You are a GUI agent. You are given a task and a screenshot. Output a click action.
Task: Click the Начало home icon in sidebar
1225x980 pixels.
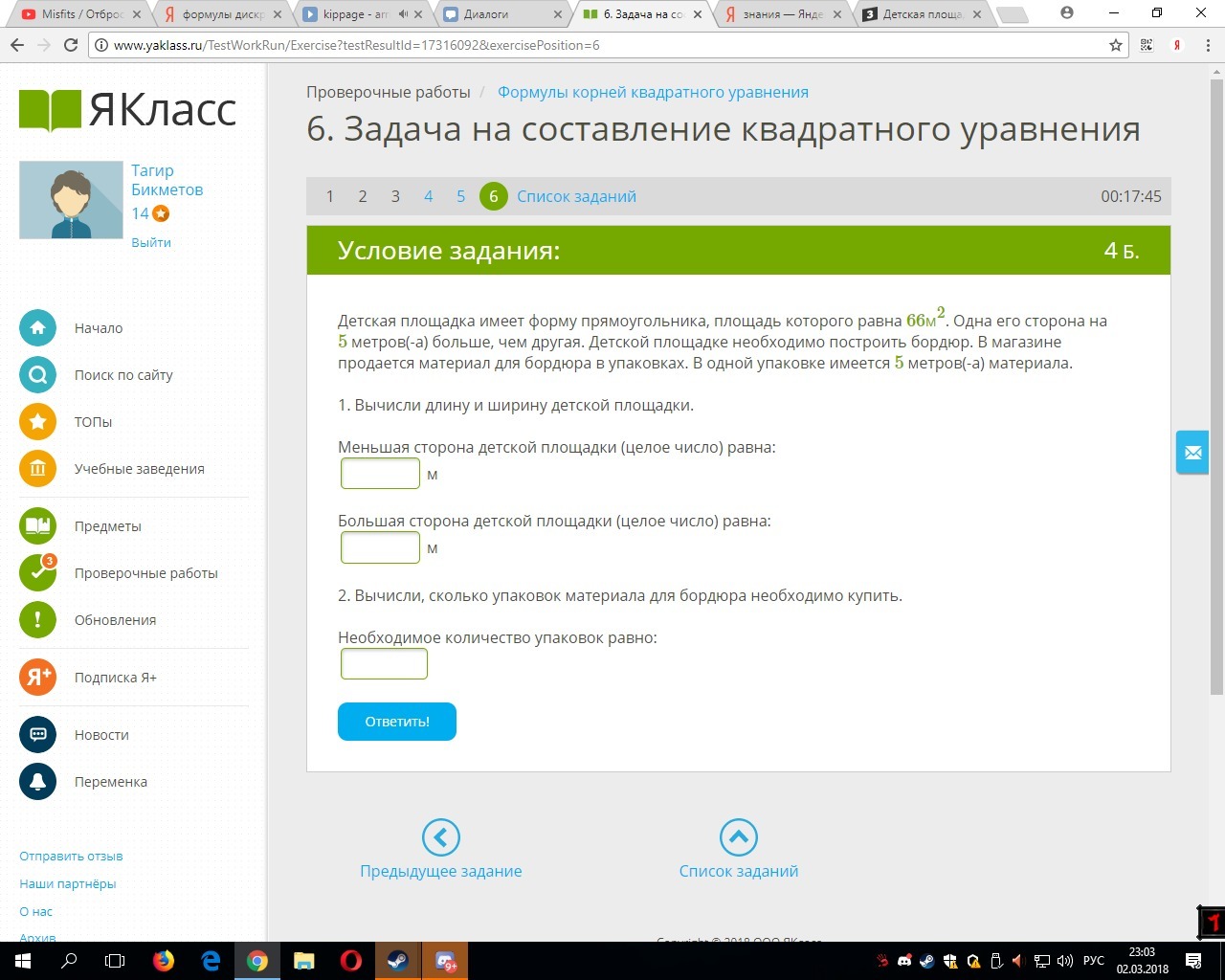tap(37, 328)
